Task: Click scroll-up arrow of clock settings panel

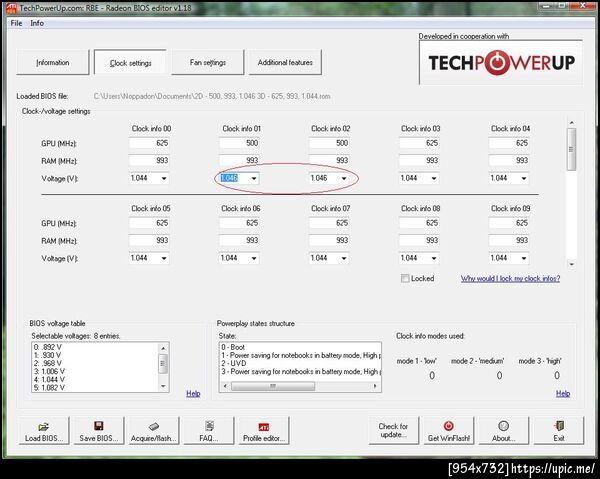Action: point(571,123)
